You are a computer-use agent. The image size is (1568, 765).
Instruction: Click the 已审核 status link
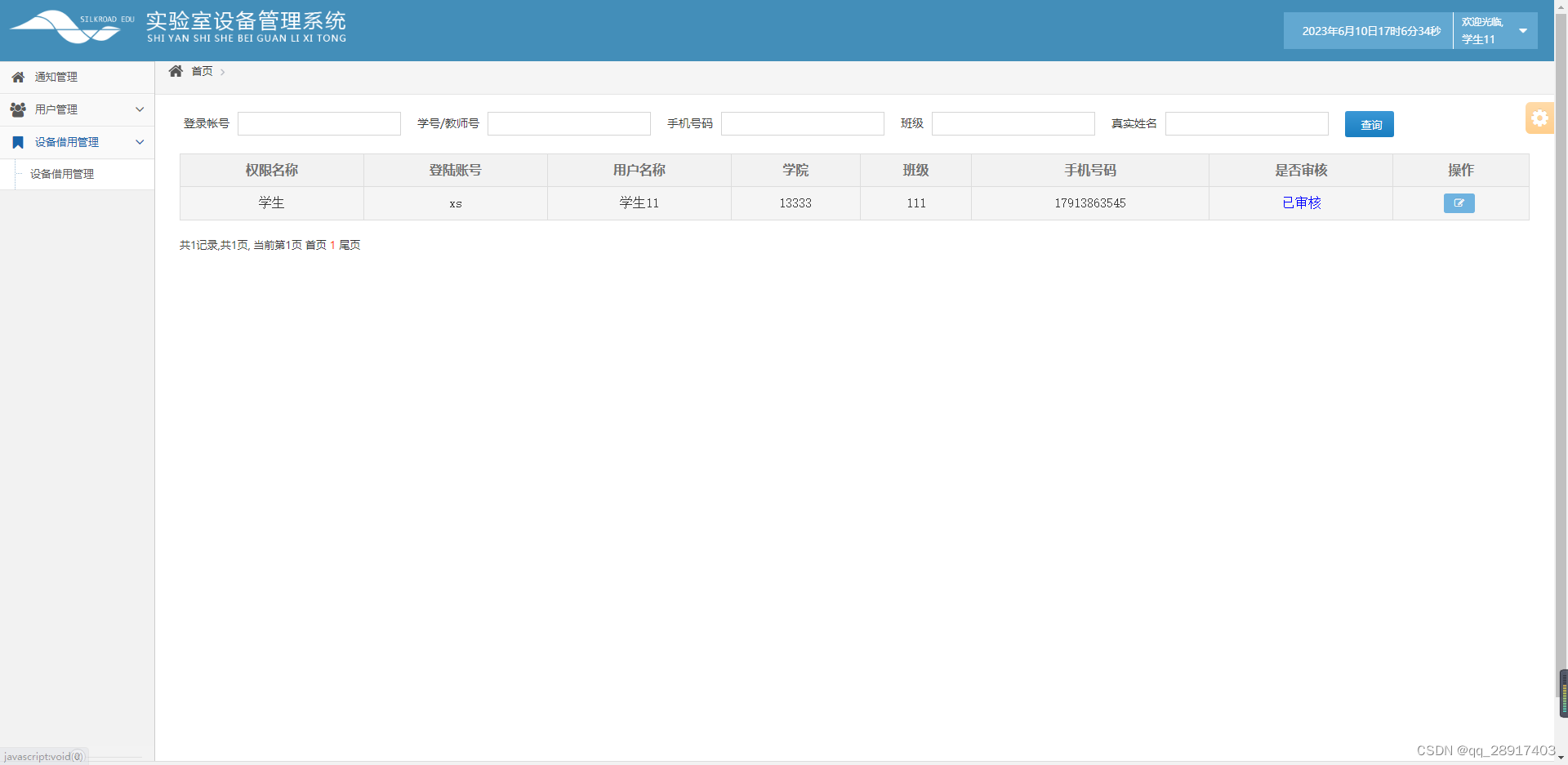(1301, 203)
